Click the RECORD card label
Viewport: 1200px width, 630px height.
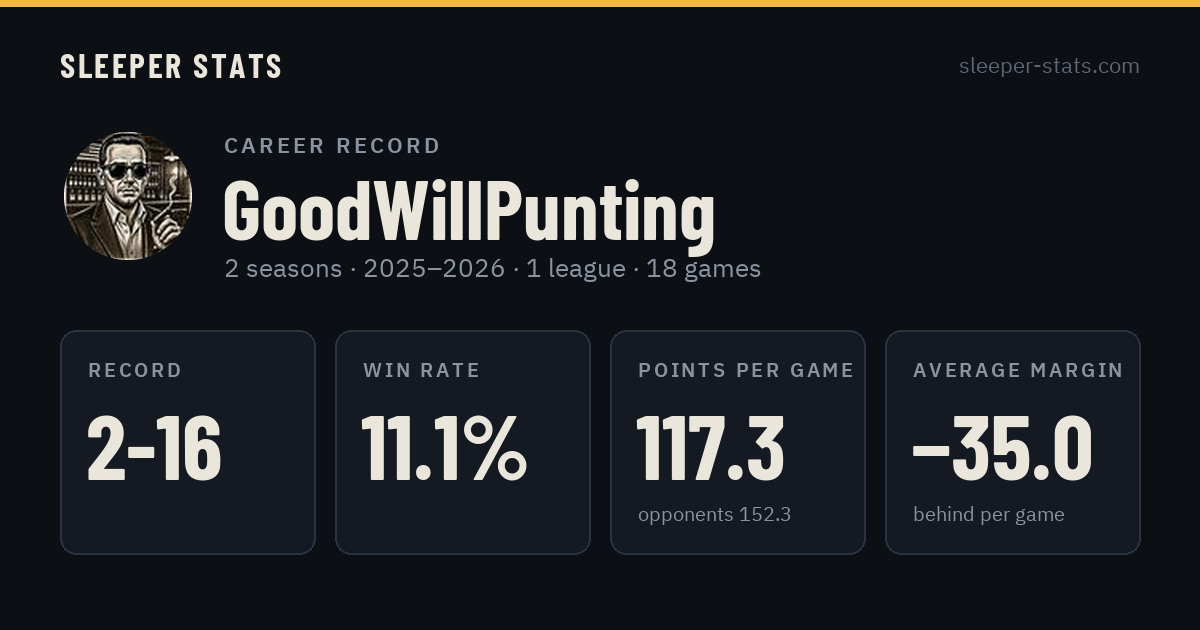click(x=135, y=371)
